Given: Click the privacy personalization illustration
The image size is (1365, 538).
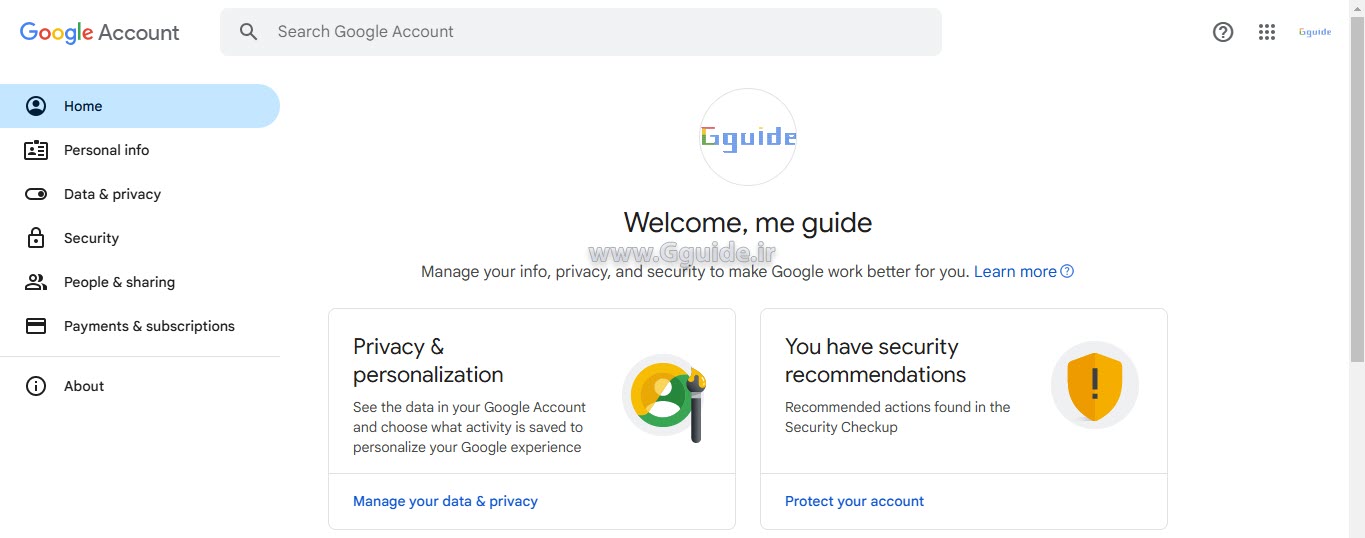Looking at the screenshot, I should click(665, 397).
